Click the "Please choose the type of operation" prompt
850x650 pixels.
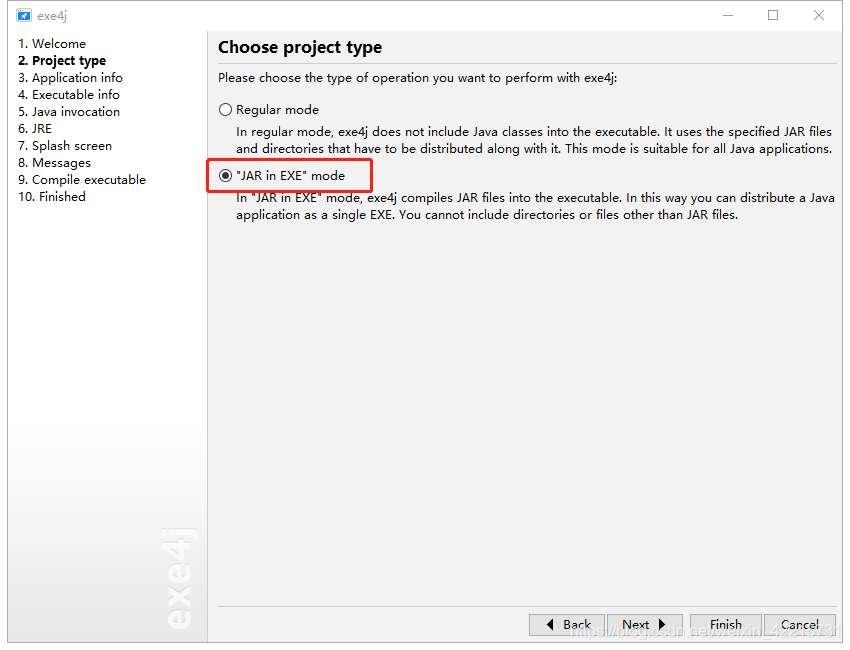click(x=417, y=78)
